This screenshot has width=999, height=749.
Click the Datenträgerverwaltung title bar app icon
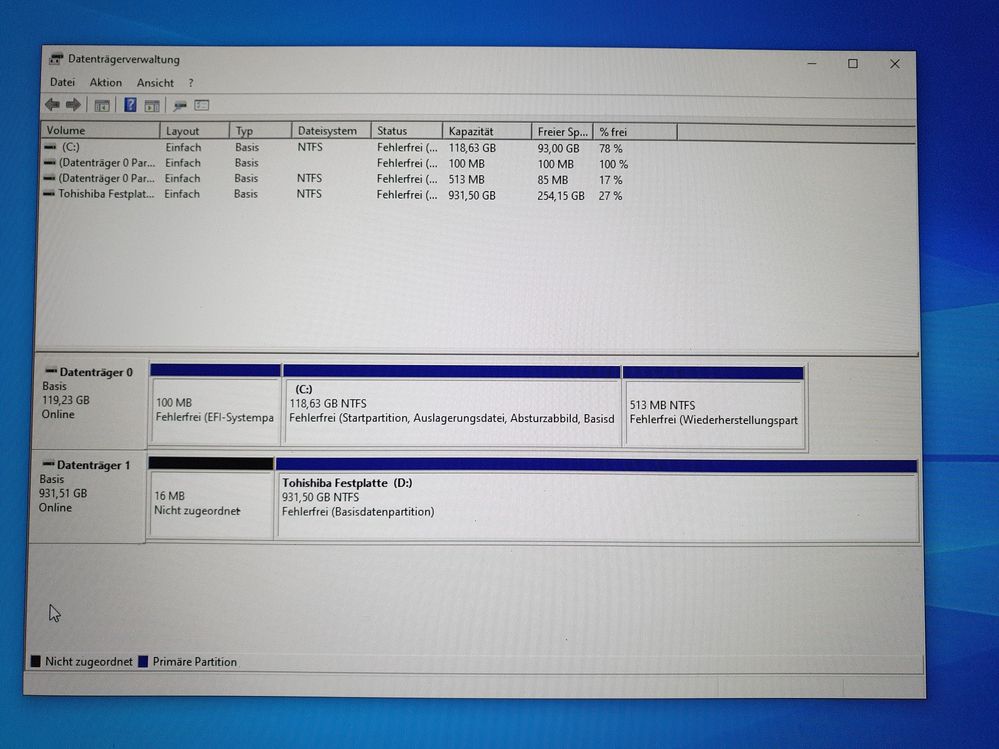(x=56, y=60)
